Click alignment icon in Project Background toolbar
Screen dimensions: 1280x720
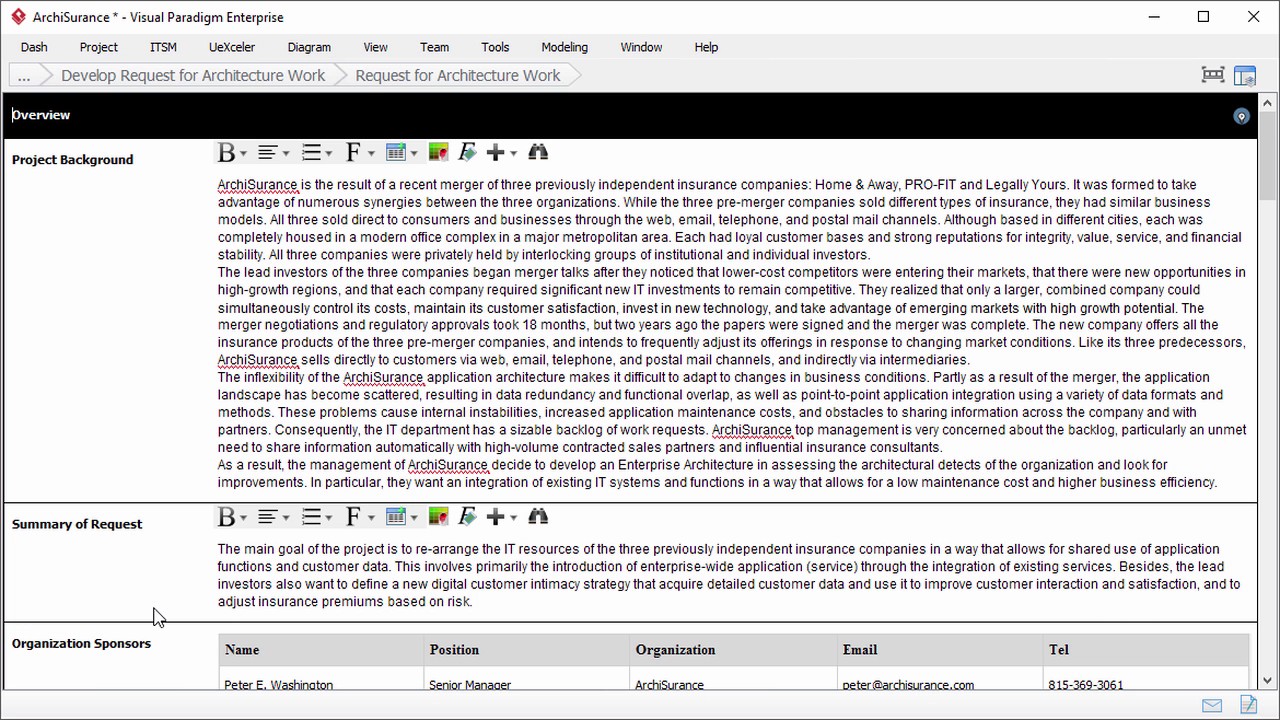267,153
